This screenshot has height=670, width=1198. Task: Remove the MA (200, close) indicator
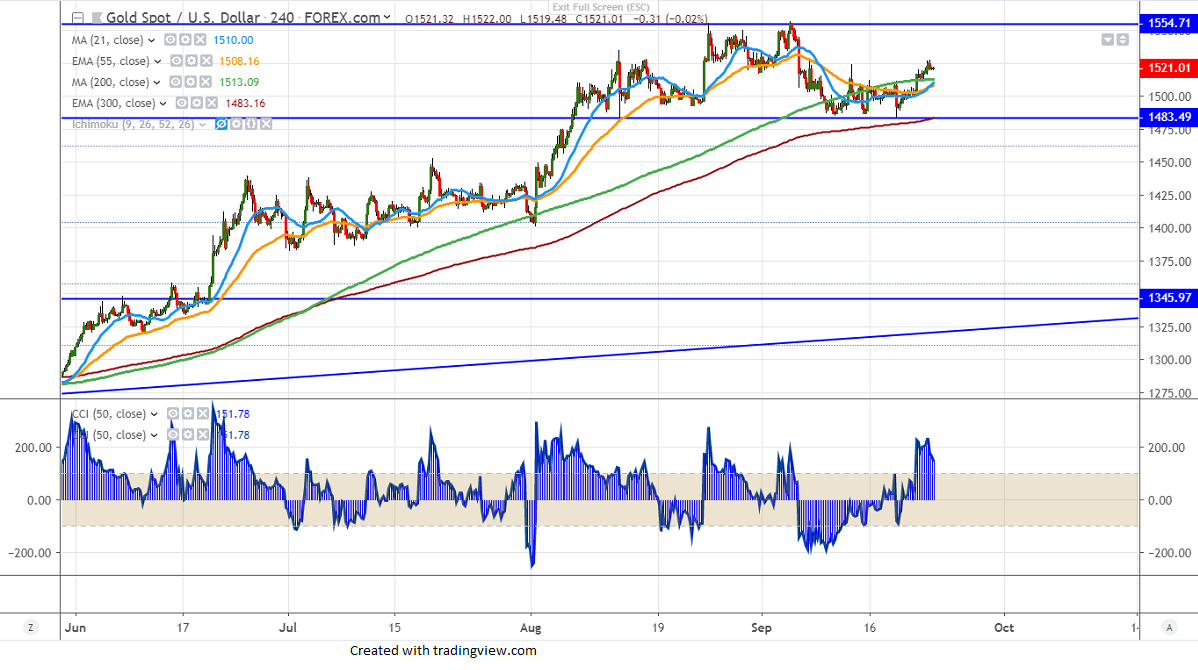[x=205, y=82]
